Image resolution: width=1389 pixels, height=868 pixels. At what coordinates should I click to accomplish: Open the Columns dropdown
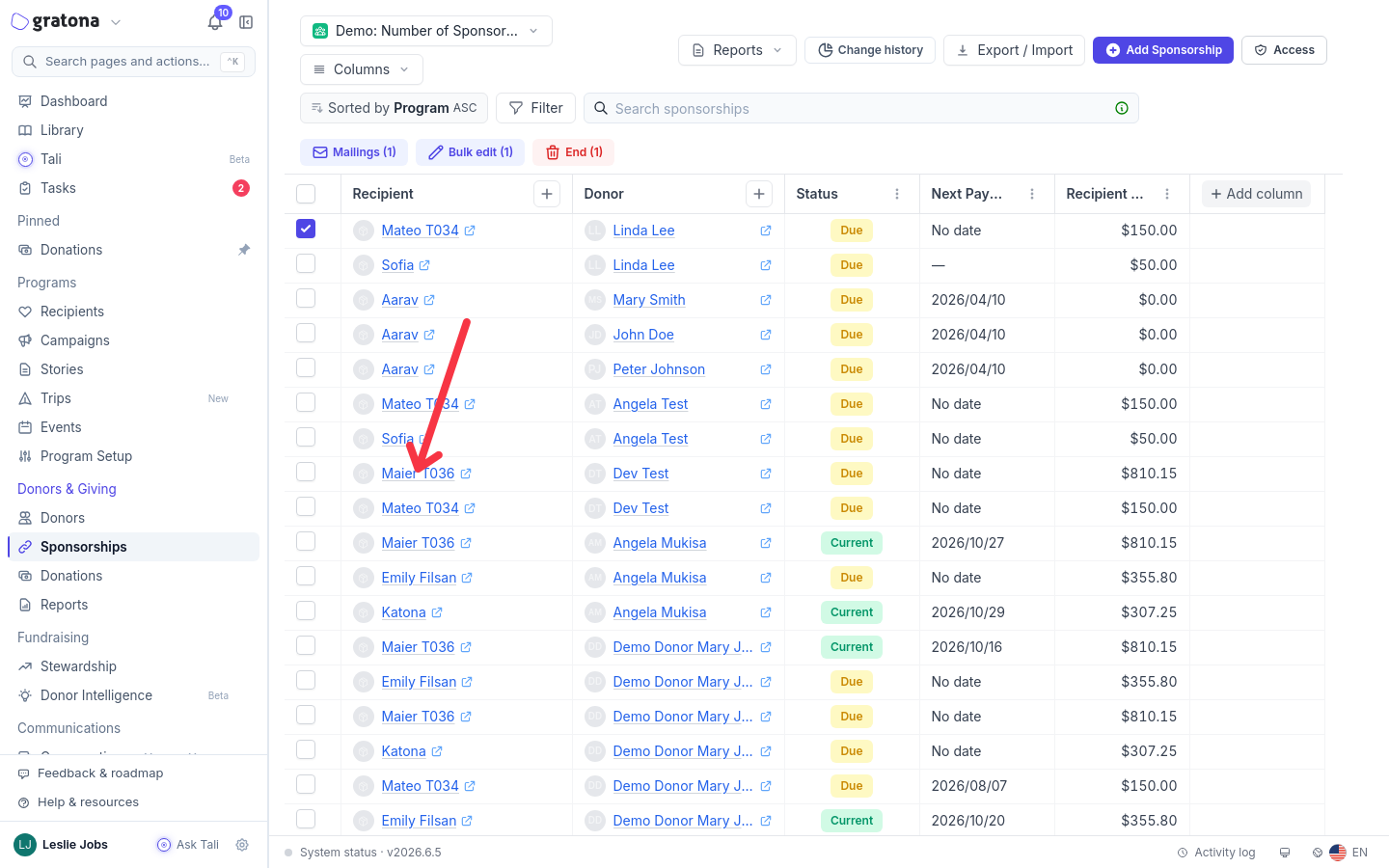tap(362, 69)
